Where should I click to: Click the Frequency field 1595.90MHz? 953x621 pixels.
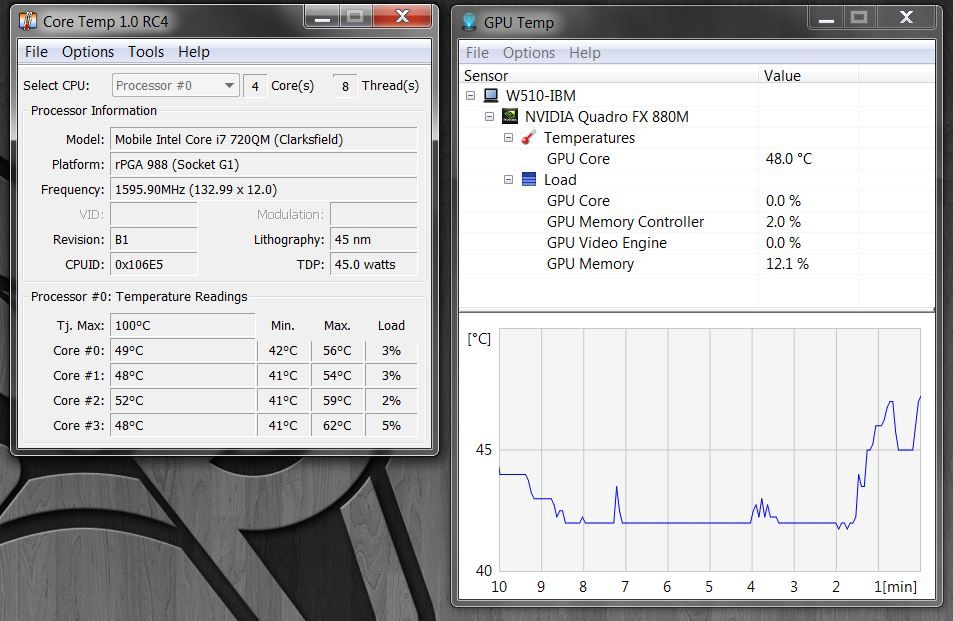click(263, 189)
